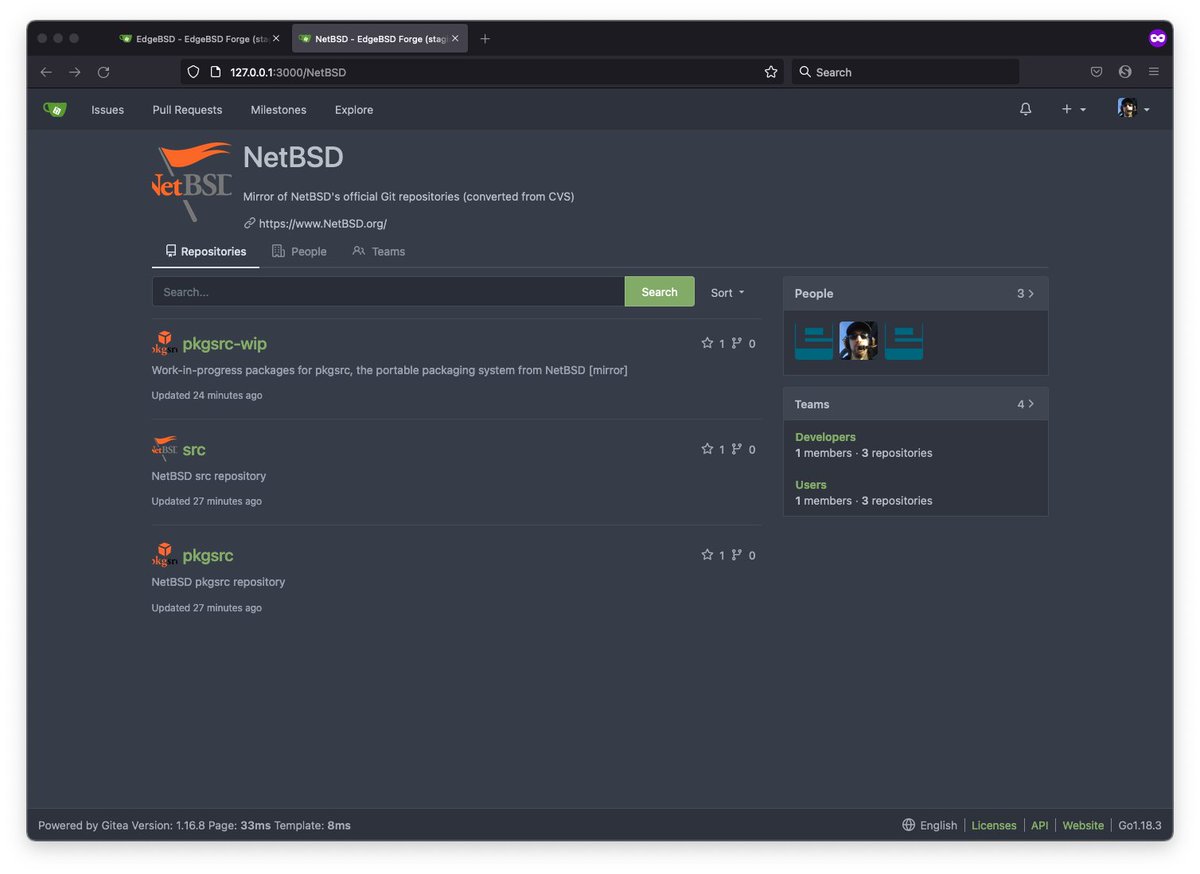Click the fork icon for src
The image size is (1200, 874).
(x=737, y=449)
